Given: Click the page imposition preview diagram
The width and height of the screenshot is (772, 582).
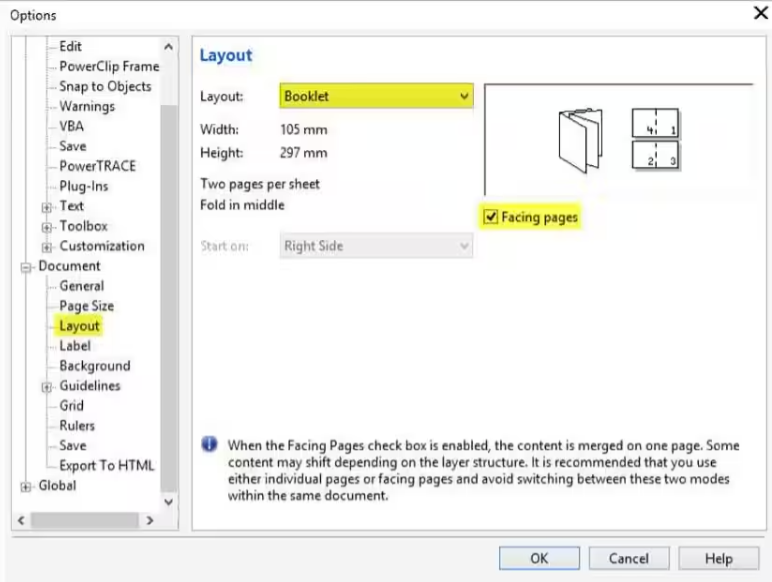Looking at the screenshot, I should tap(655, 139).
